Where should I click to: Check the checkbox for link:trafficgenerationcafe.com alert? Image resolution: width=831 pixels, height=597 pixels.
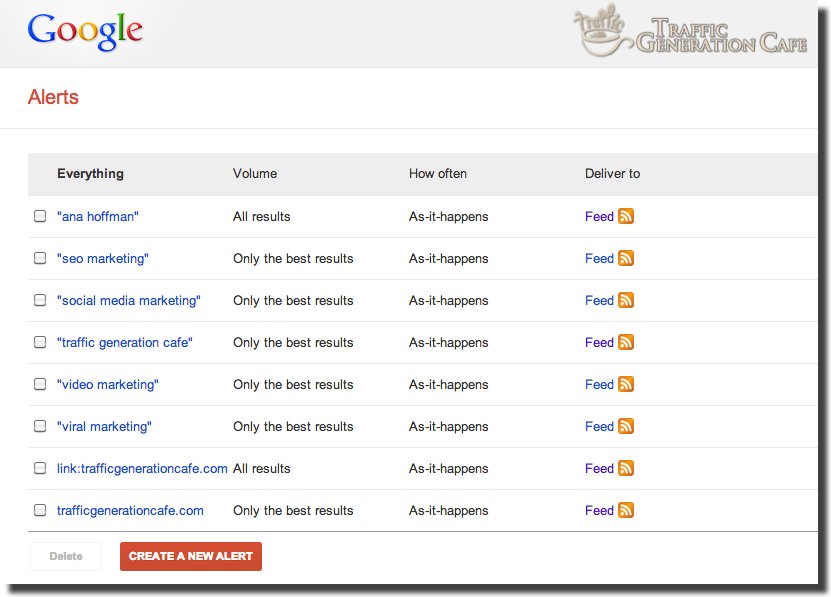pos(40,468)
